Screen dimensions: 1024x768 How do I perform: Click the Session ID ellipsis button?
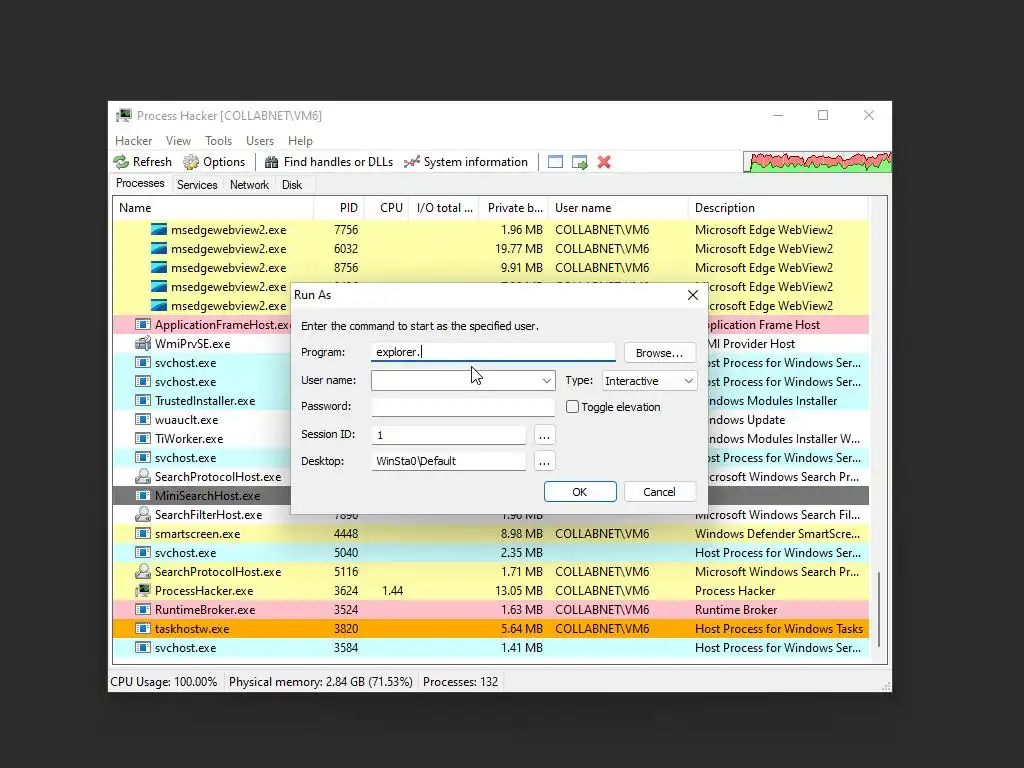[x=544, y=435]
